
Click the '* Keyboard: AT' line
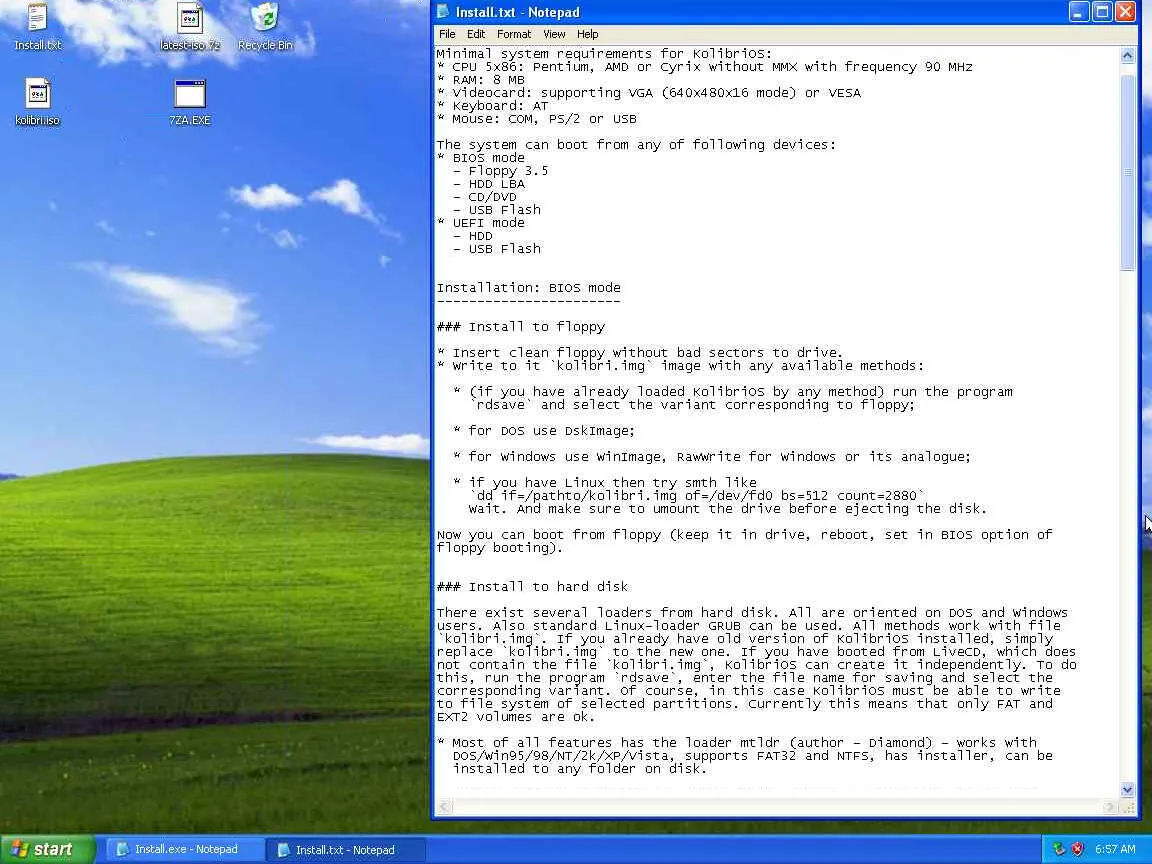coord(493,106)
